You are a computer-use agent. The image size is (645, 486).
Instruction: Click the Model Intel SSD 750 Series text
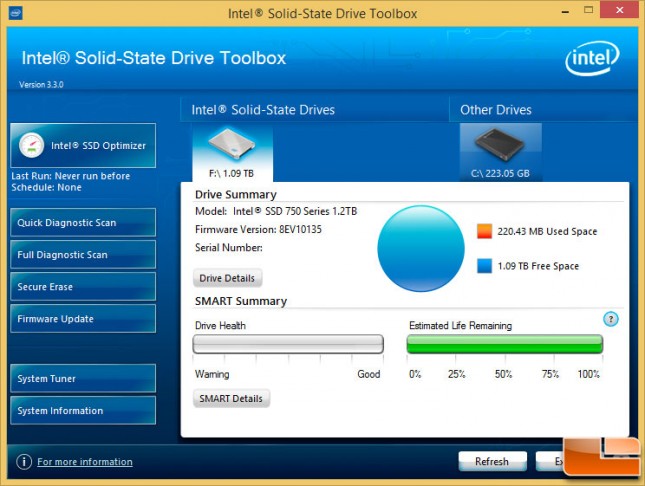point(276,211)
